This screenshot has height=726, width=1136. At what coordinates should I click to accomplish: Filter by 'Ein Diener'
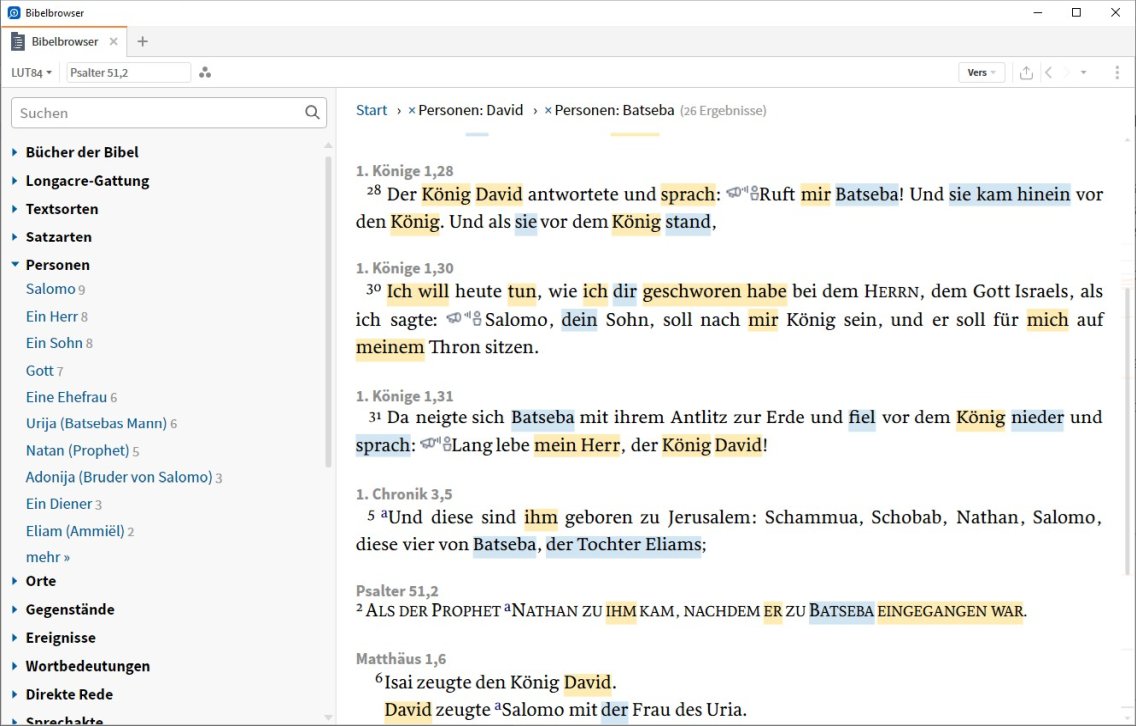point(59,504)
